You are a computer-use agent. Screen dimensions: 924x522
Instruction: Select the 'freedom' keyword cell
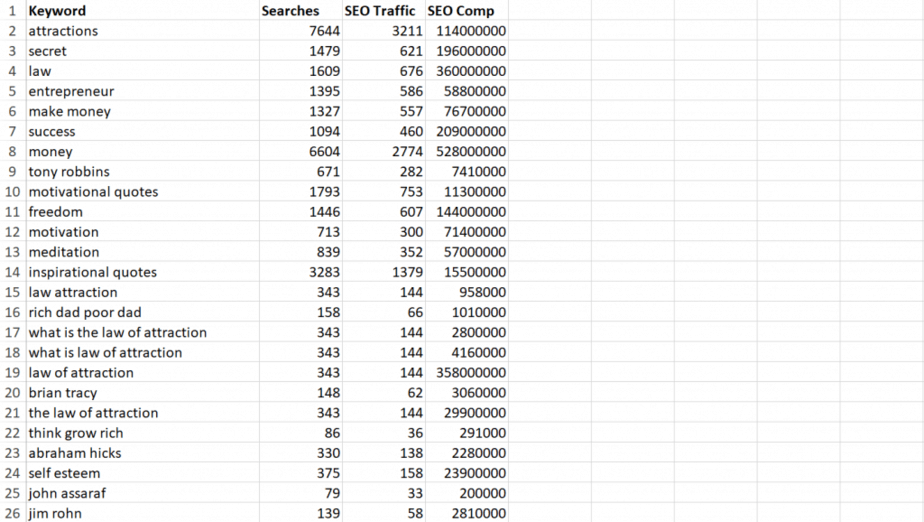pos(143,212)
